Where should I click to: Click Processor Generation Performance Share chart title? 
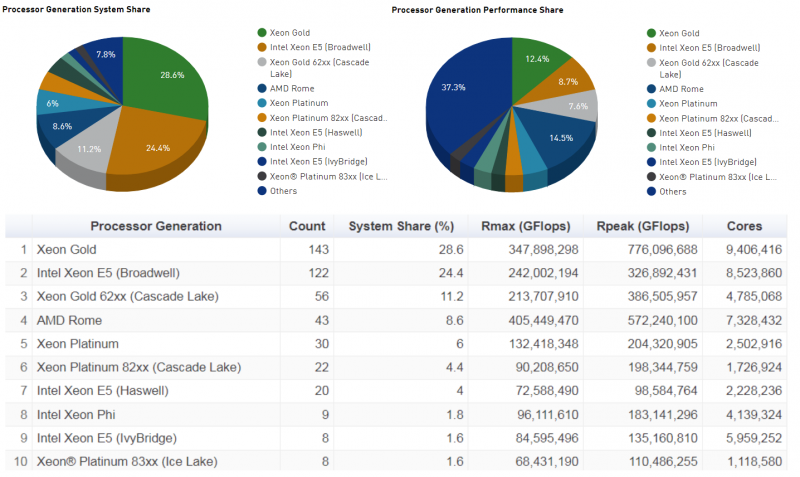478,10
